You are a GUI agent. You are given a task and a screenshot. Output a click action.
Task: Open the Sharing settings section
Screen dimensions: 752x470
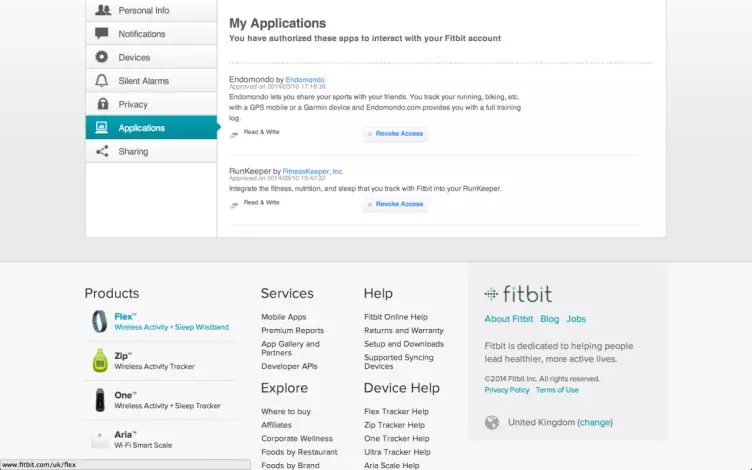[152, 151]
